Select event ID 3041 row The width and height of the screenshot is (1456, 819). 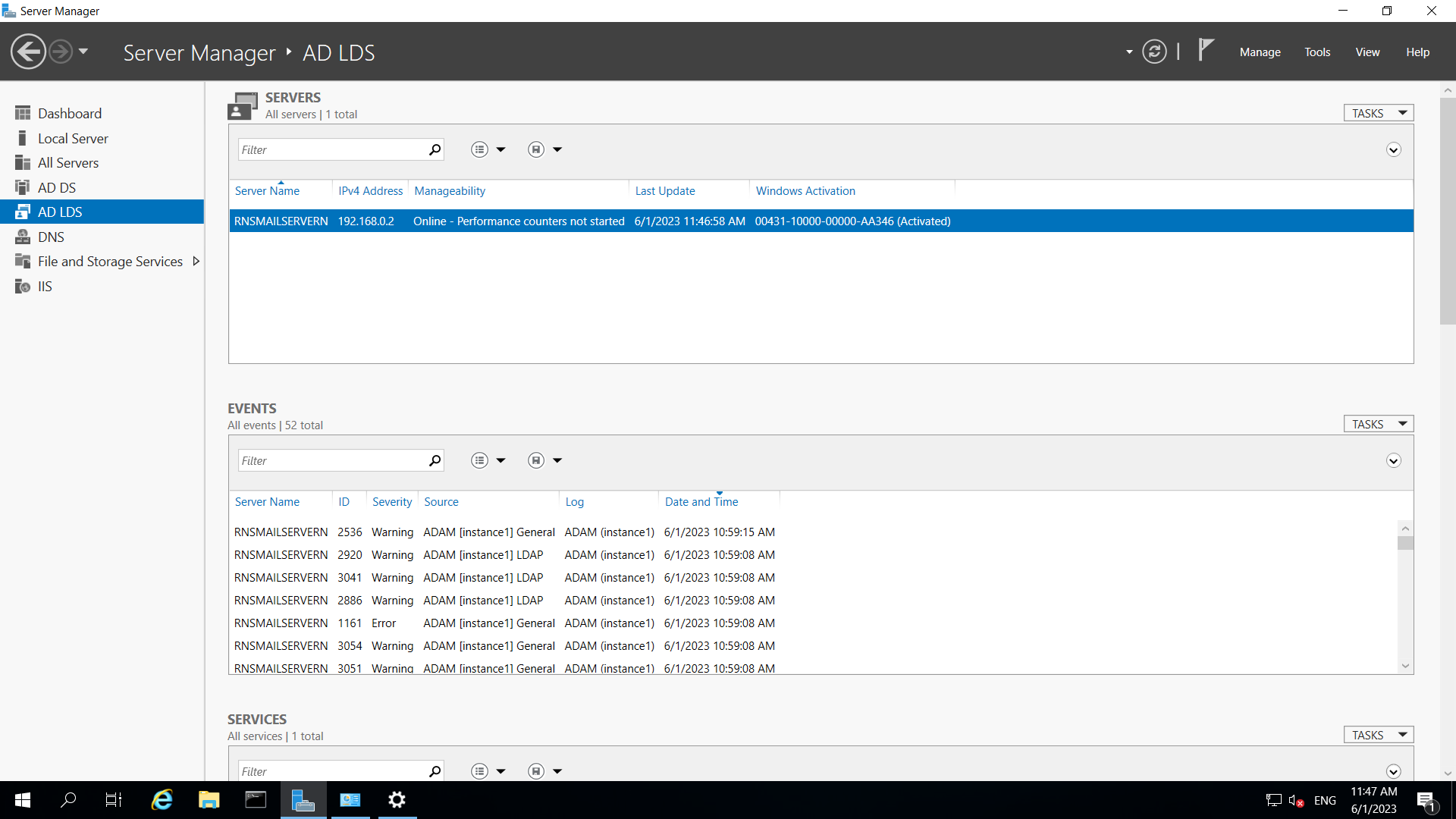click(x=813, y=578)
